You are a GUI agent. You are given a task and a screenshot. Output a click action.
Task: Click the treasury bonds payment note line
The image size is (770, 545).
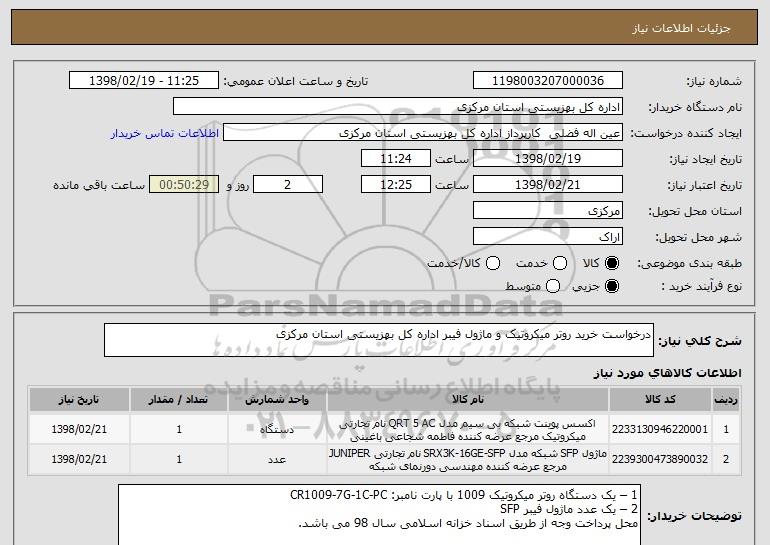(468, 523)
